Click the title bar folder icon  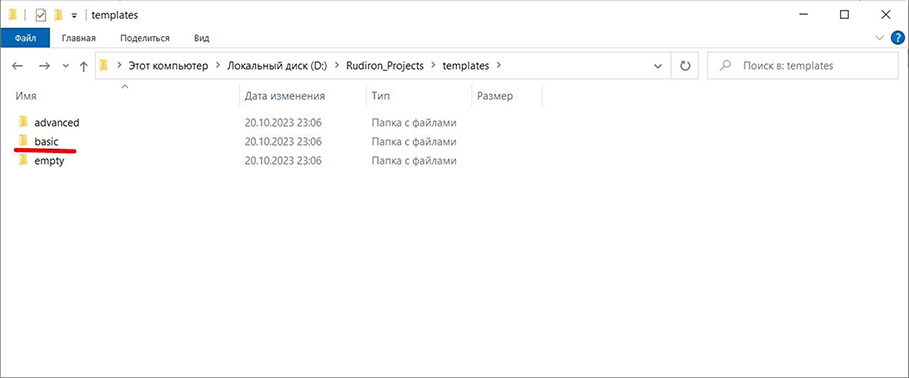point(13,15)
